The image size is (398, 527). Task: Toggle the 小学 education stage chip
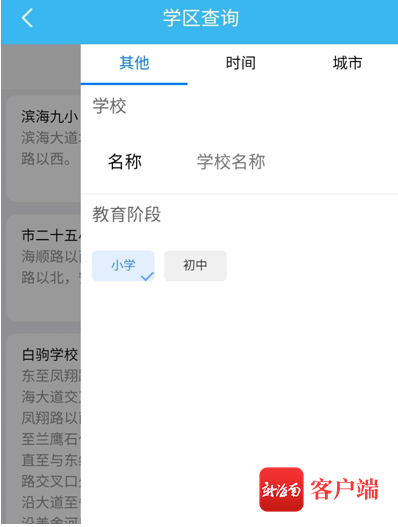tap(123, 266)
